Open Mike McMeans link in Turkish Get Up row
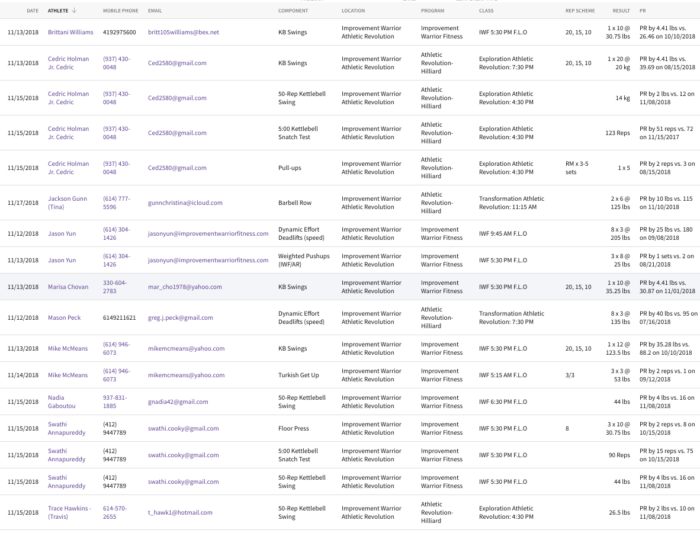 pos(68,375)
